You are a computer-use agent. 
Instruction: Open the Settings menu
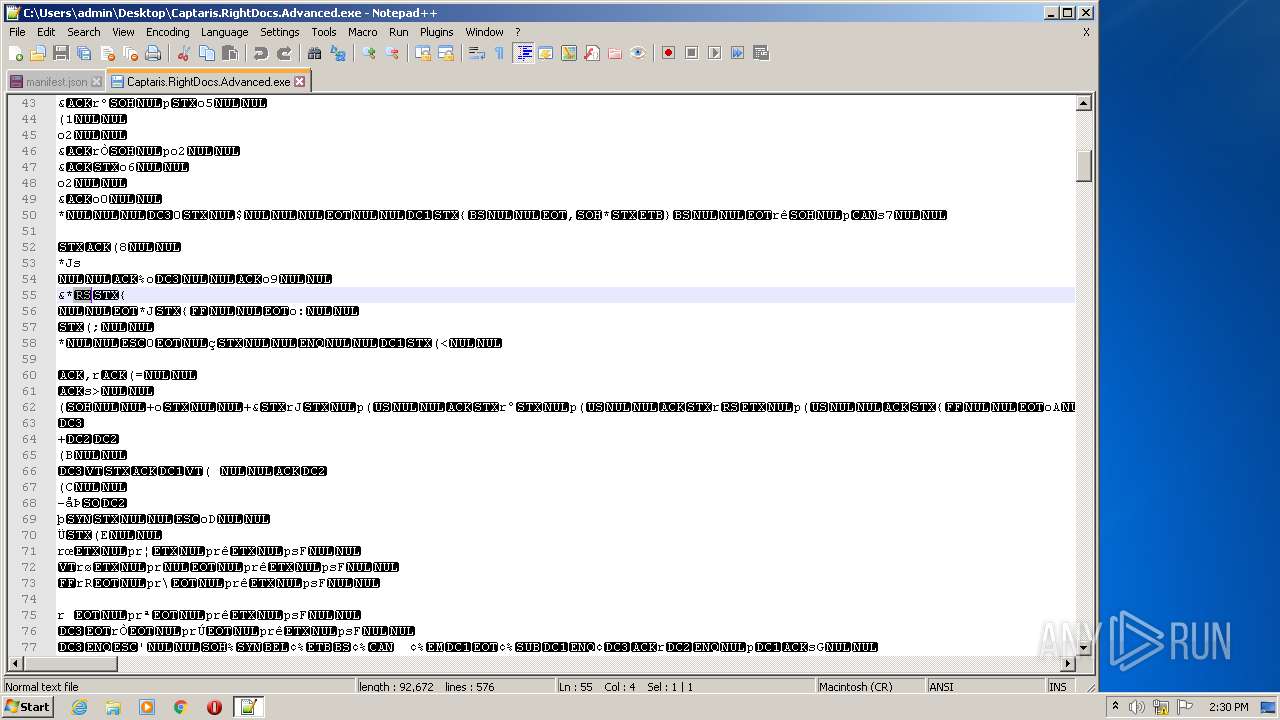[x=280, y=32]
